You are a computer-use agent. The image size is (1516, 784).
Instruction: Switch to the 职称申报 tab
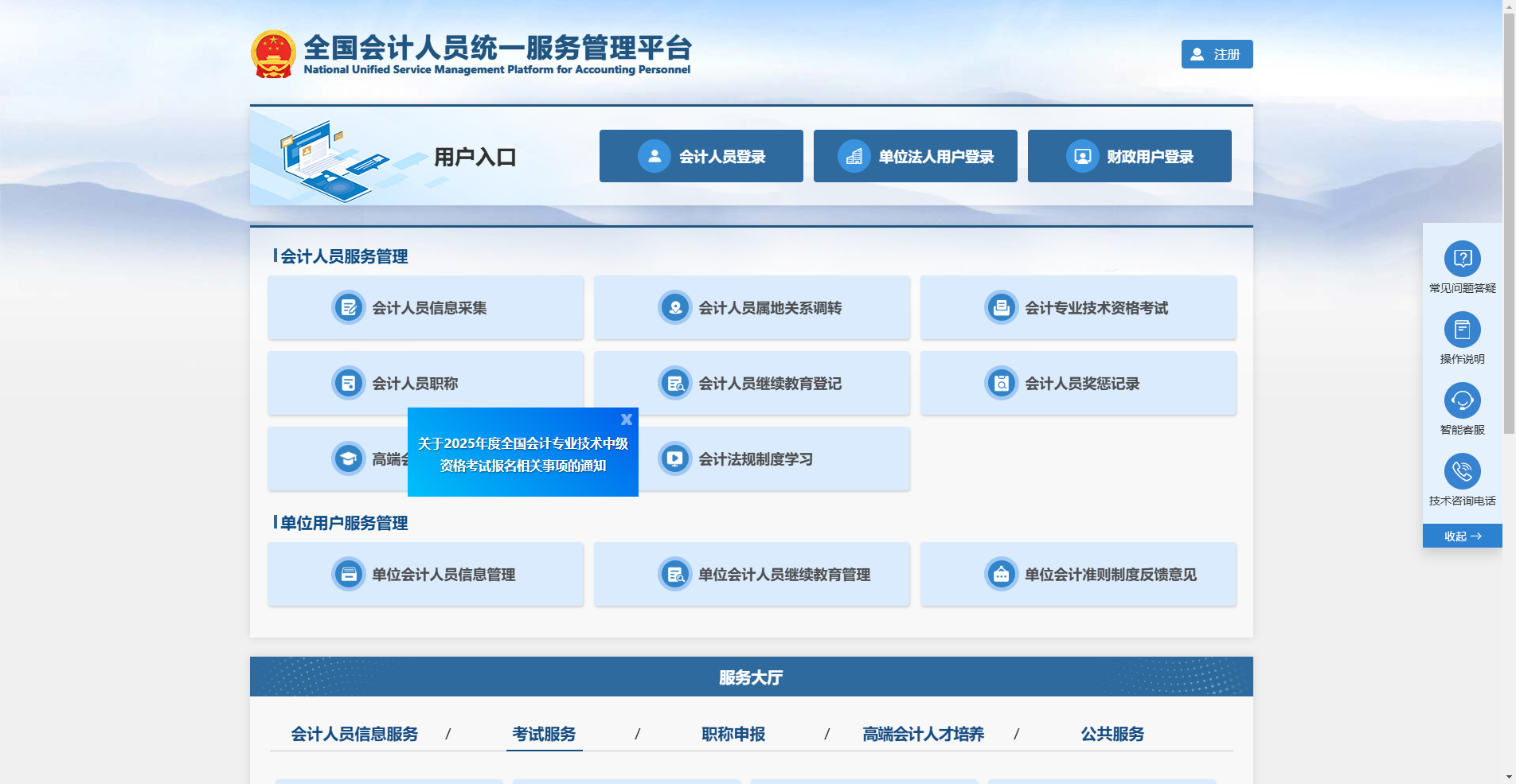point(733,735)
